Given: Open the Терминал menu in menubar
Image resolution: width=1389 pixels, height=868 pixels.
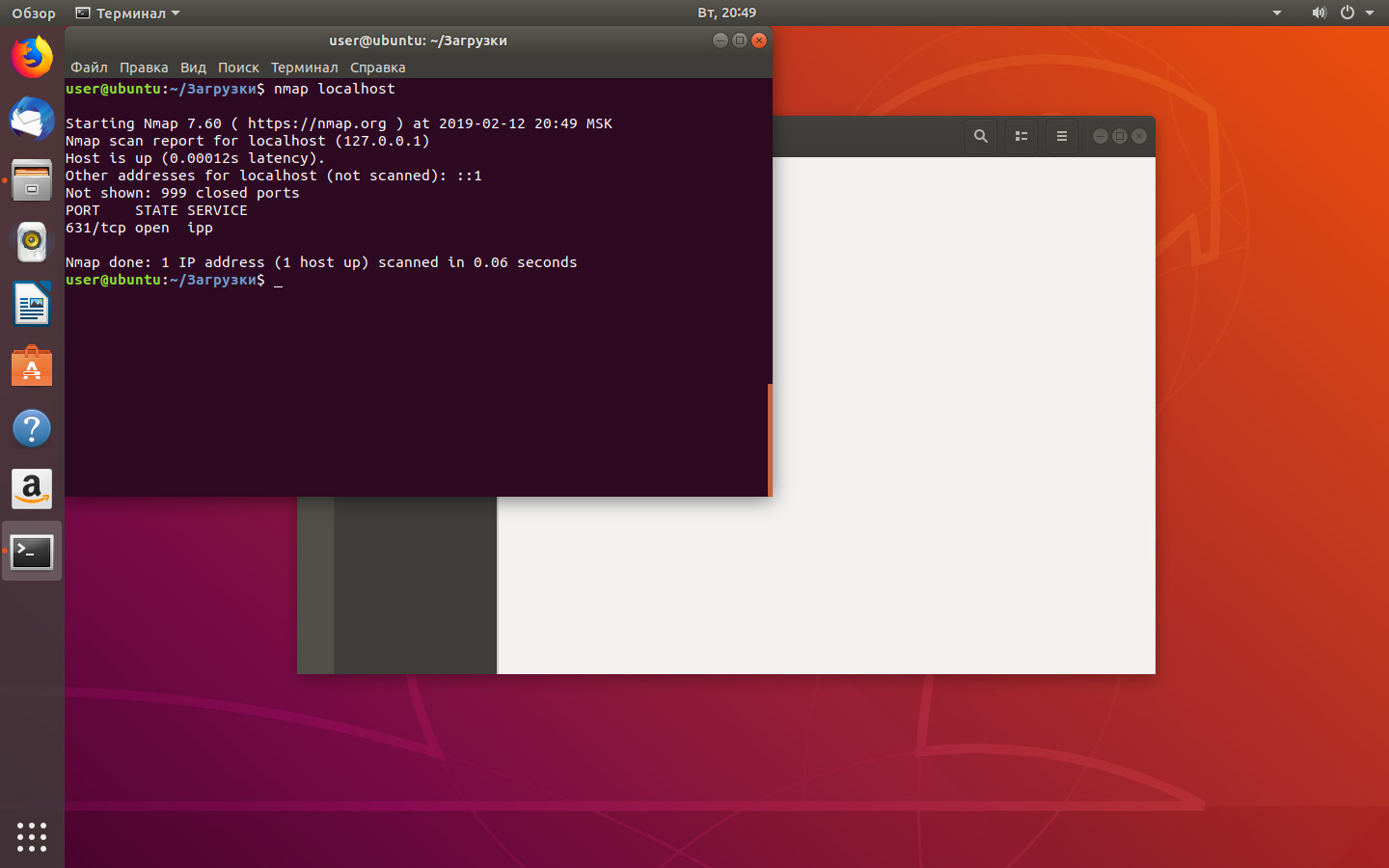Looking at the screenshot, I should (304, 68).
